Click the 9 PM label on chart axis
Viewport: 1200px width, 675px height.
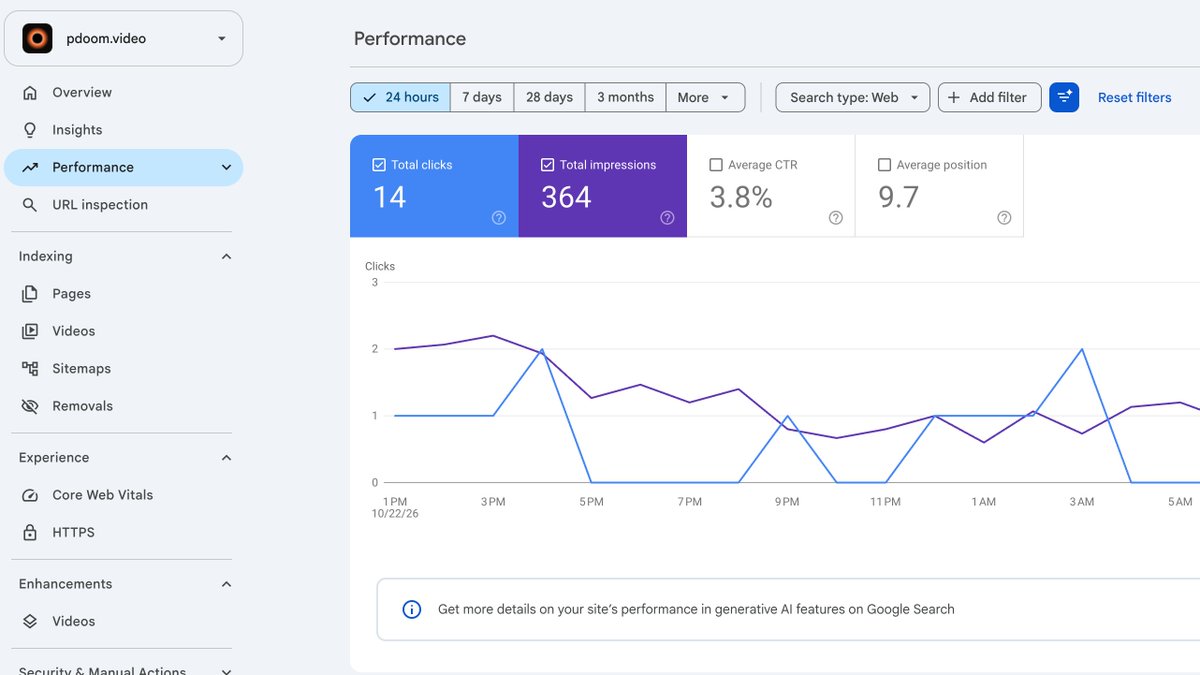coord(787,502)
